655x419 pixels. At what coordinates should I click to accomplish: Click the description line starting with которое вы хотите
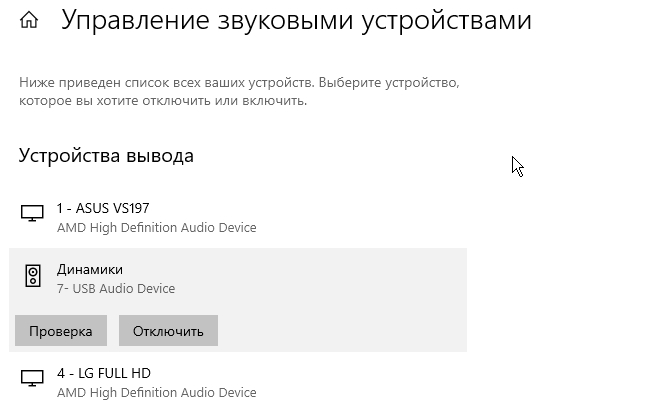click(162, 101)
